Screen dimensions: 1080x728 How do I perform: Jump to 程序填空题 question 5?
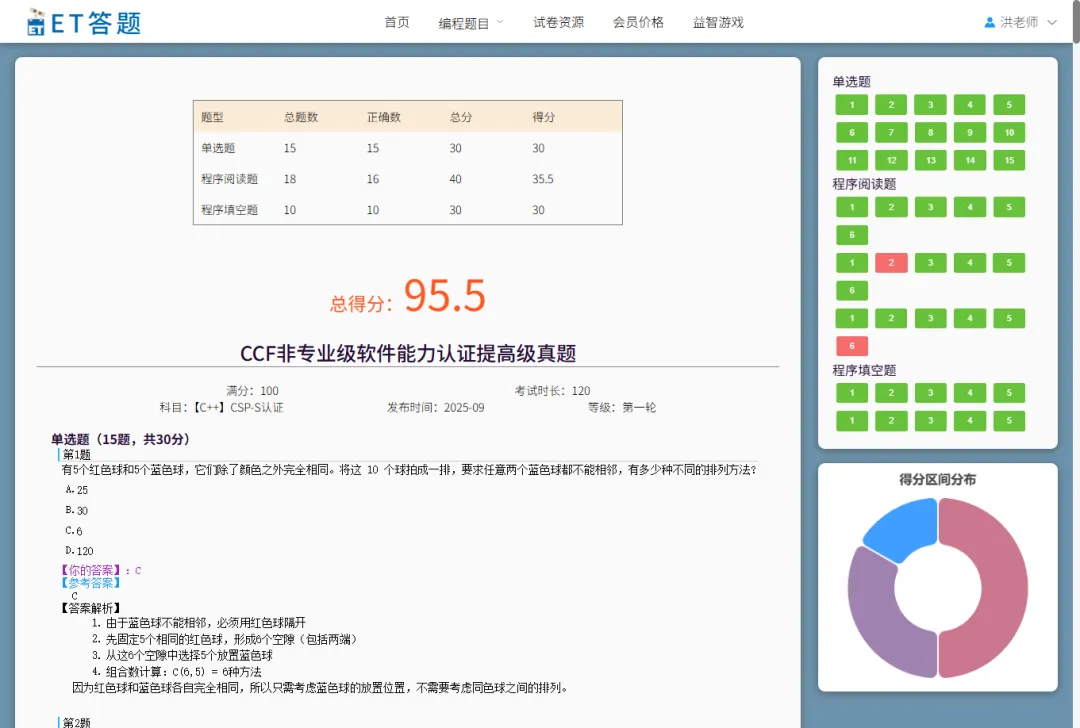(1009, 393)
